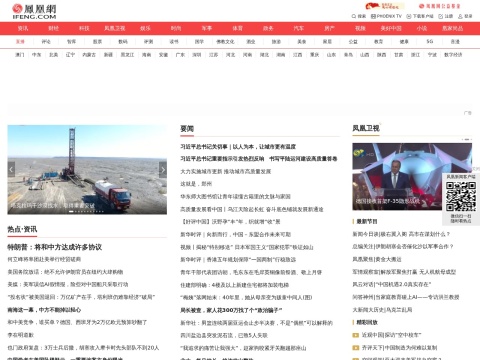This screenshot has height=360, width=480.
Task: Open the 重庆 regional channel link
Action: [x=314, y=55]
